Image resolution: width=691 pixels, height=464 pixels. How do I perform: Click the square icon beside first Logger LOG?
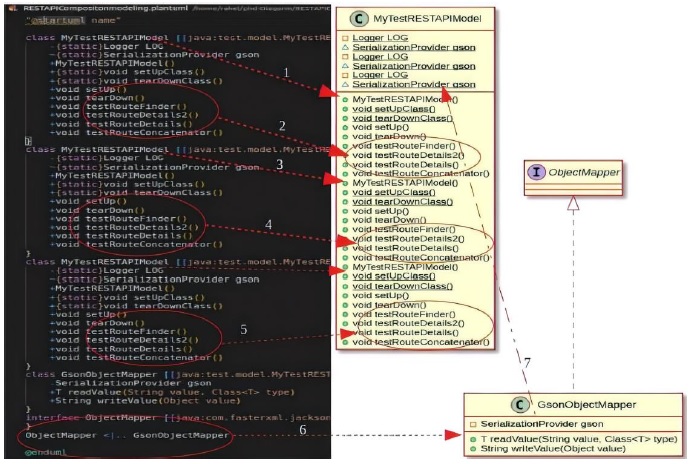click(344, 37)
